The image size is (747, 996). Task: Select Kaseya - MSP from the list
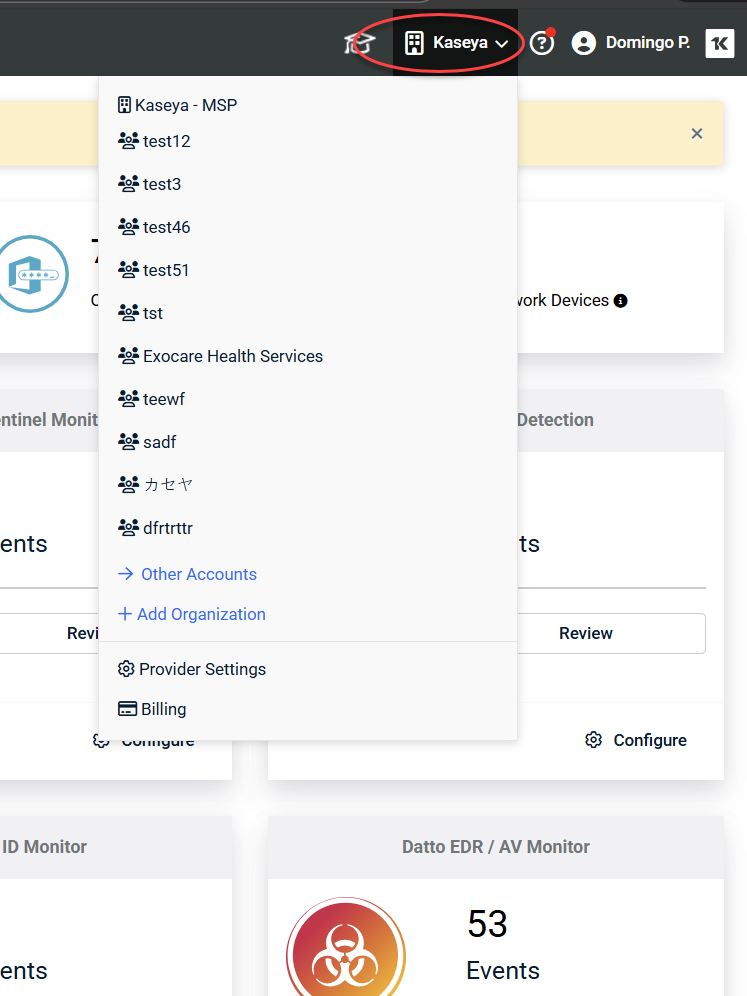pyautogui.click(x=177, y=105)
